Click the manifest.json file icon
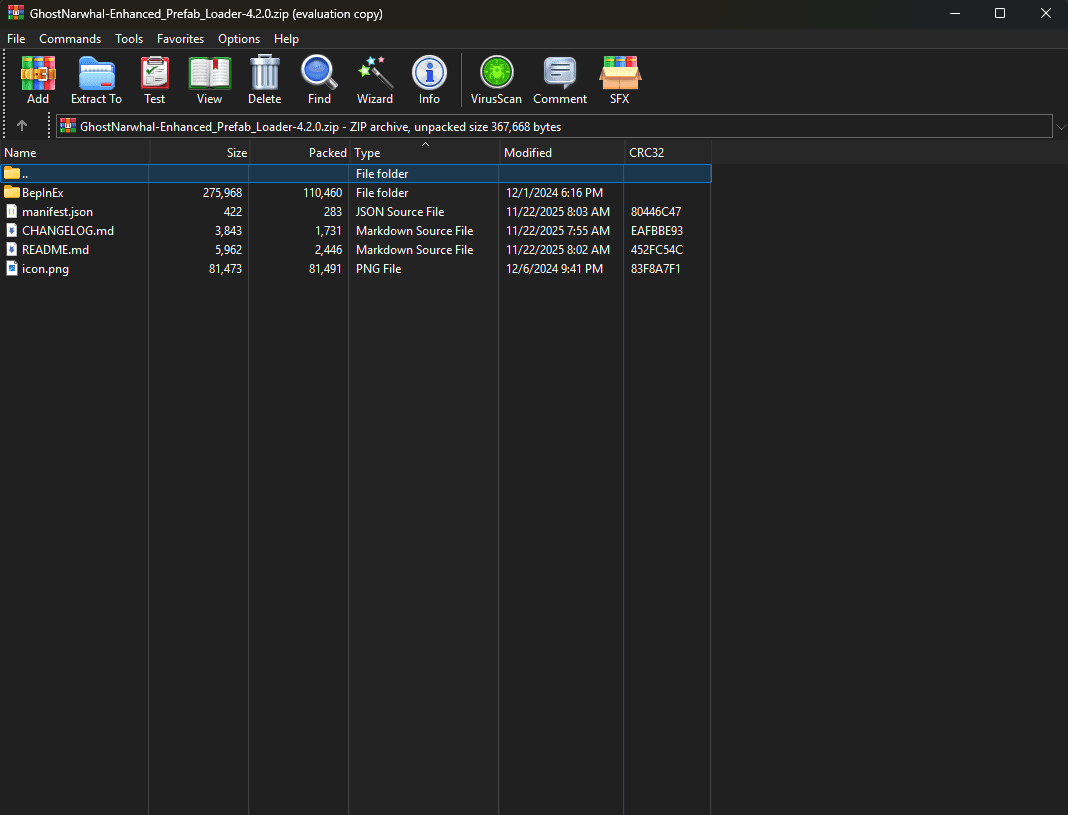The height and width of the screenshot is (815, 1068). click(12, 211)
